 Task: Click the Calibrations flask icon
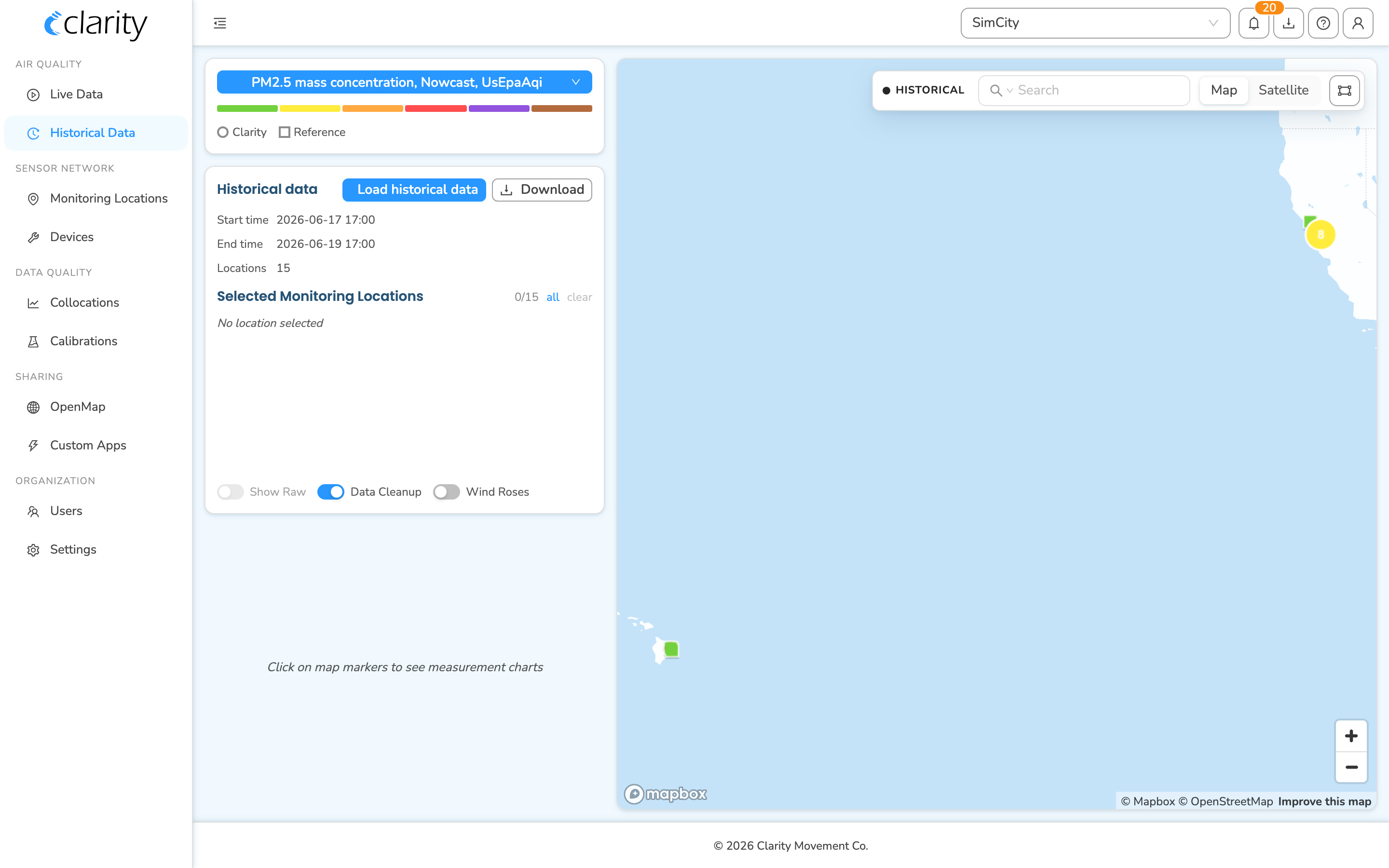pyautogui.click(x=33, y=341)
